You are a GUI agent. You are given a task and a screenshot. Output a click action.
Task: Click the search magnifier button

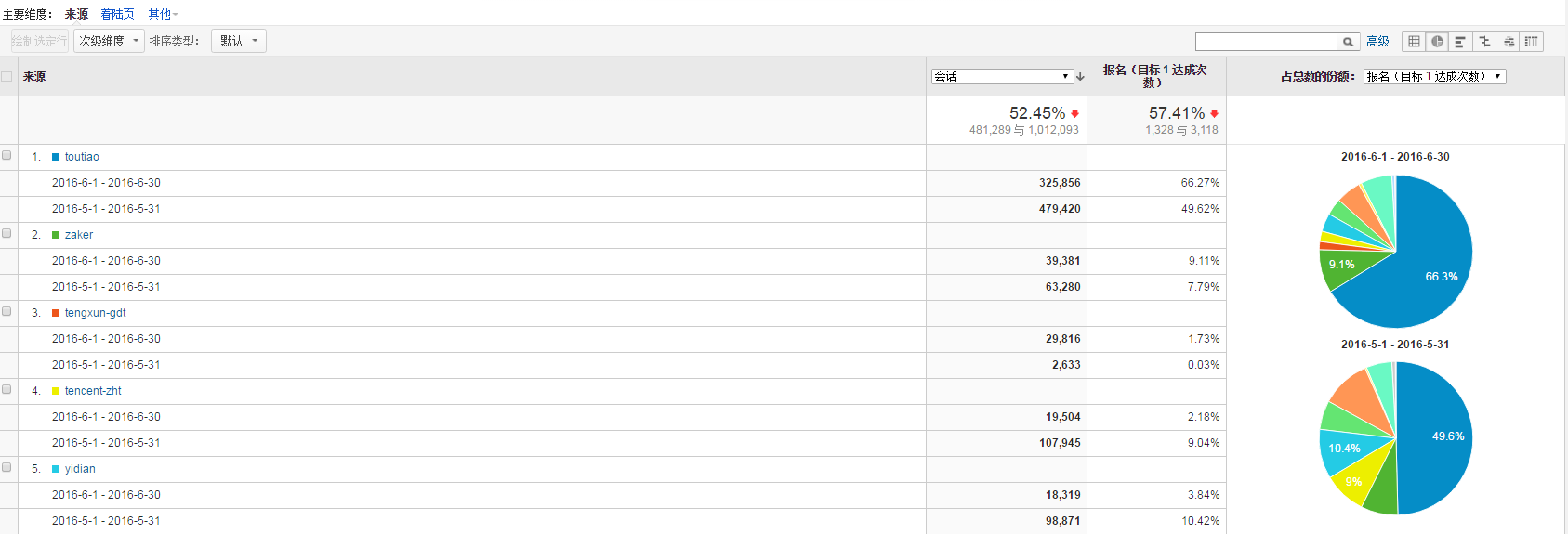1349,42
